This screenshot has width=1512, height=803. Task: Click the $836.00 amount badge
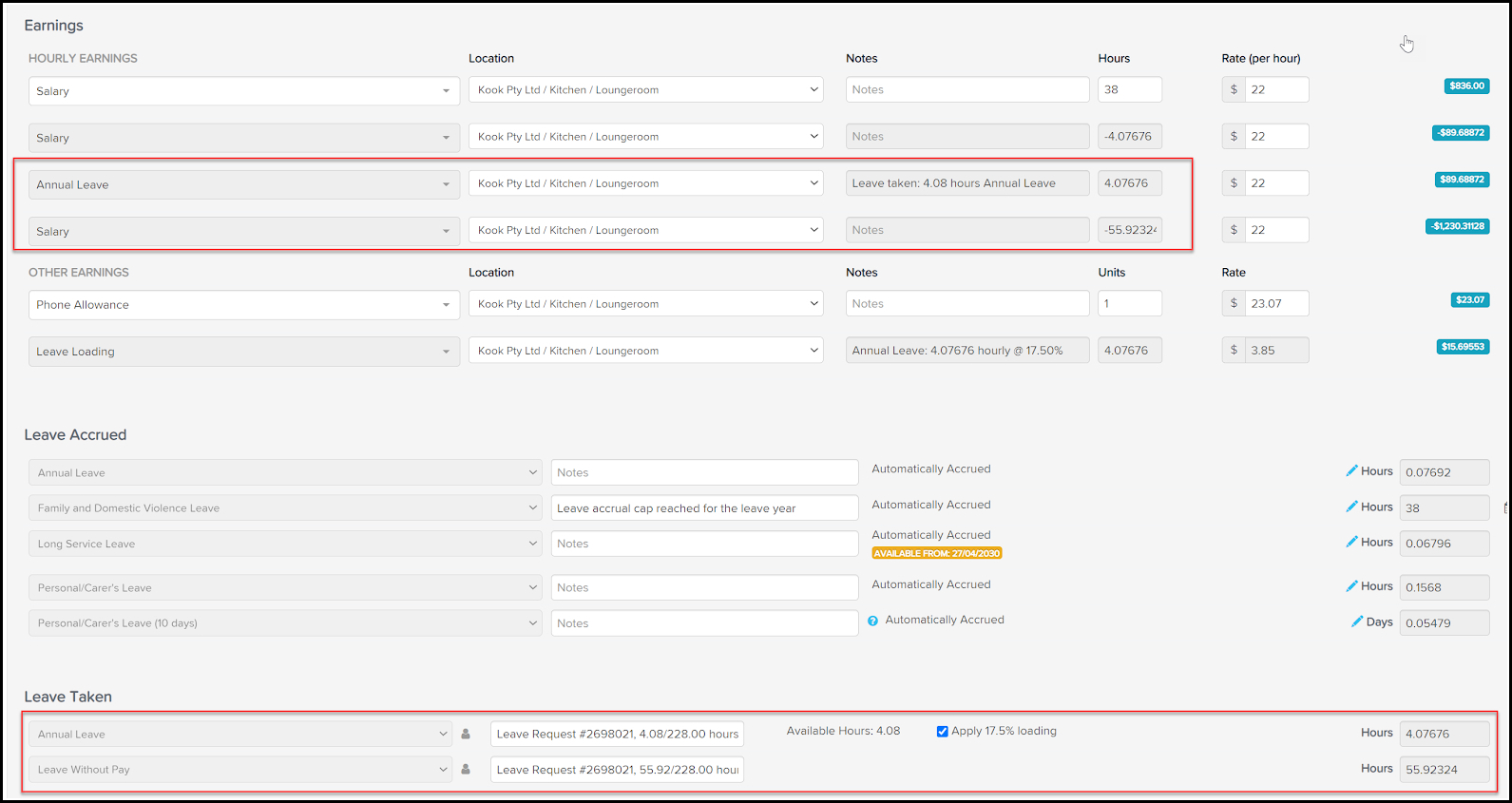(1466, 86)
